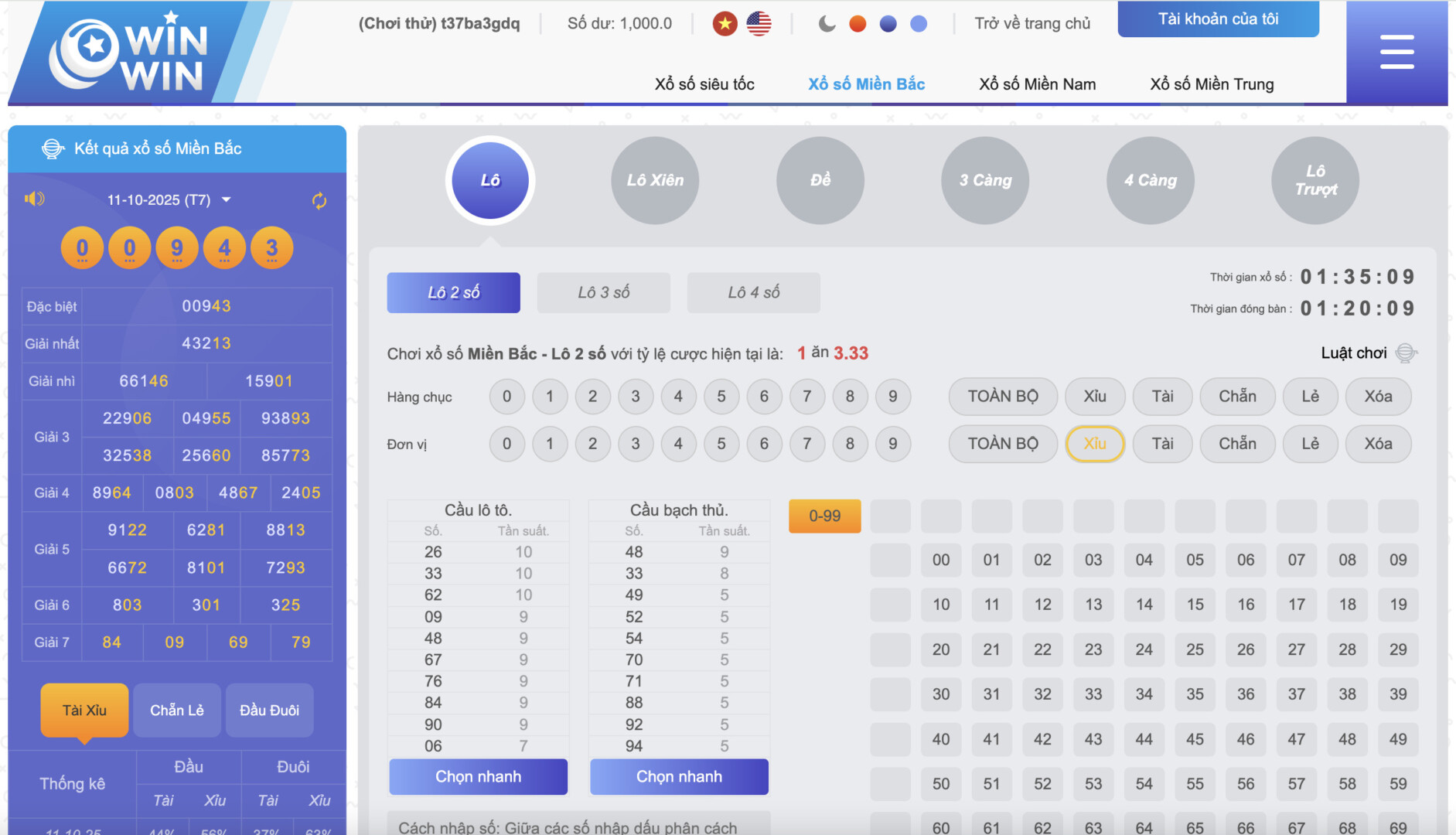Screen dimensions: 1456x835
Task: Mute sound using the speaker icon
Action: tap(34, 199)
